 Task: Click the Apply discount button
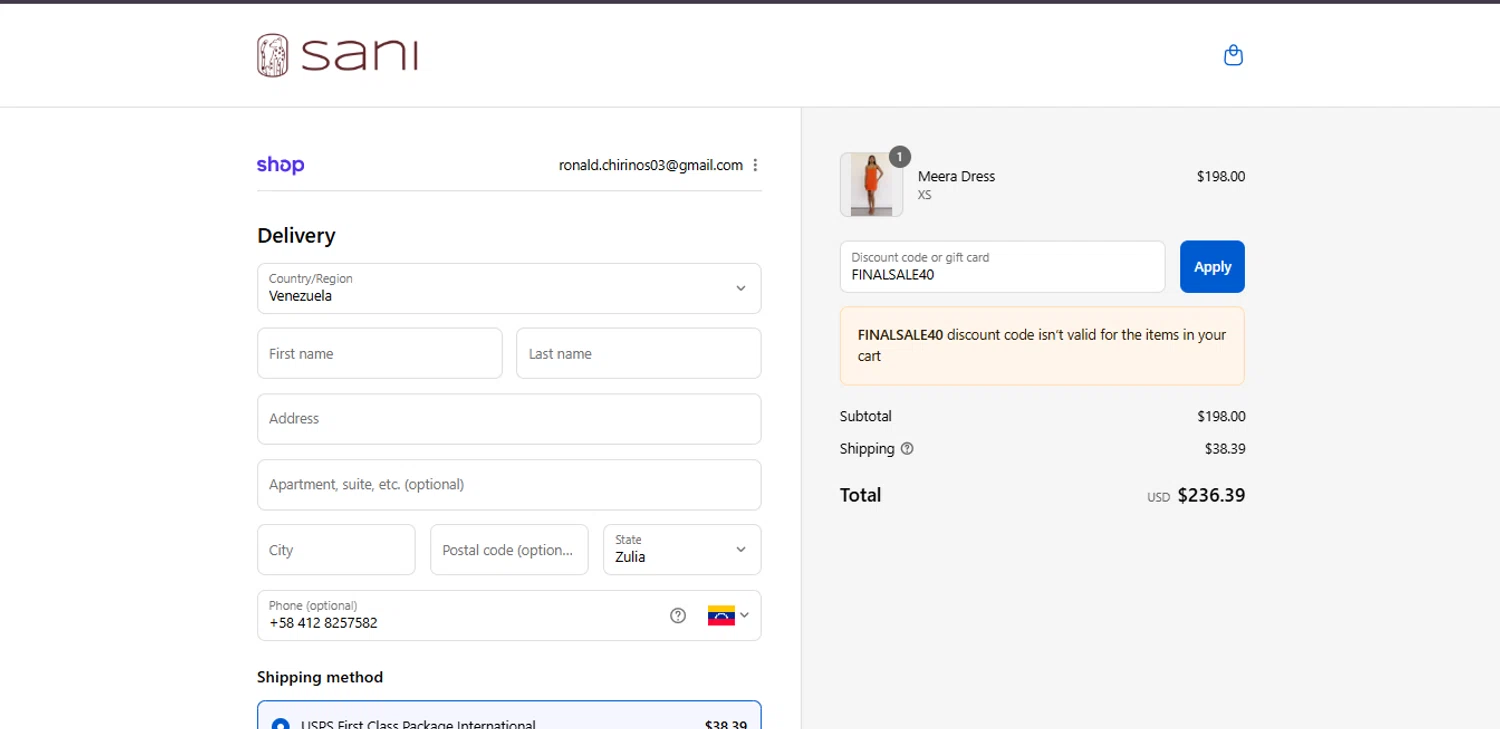[x=1212, y=267]
